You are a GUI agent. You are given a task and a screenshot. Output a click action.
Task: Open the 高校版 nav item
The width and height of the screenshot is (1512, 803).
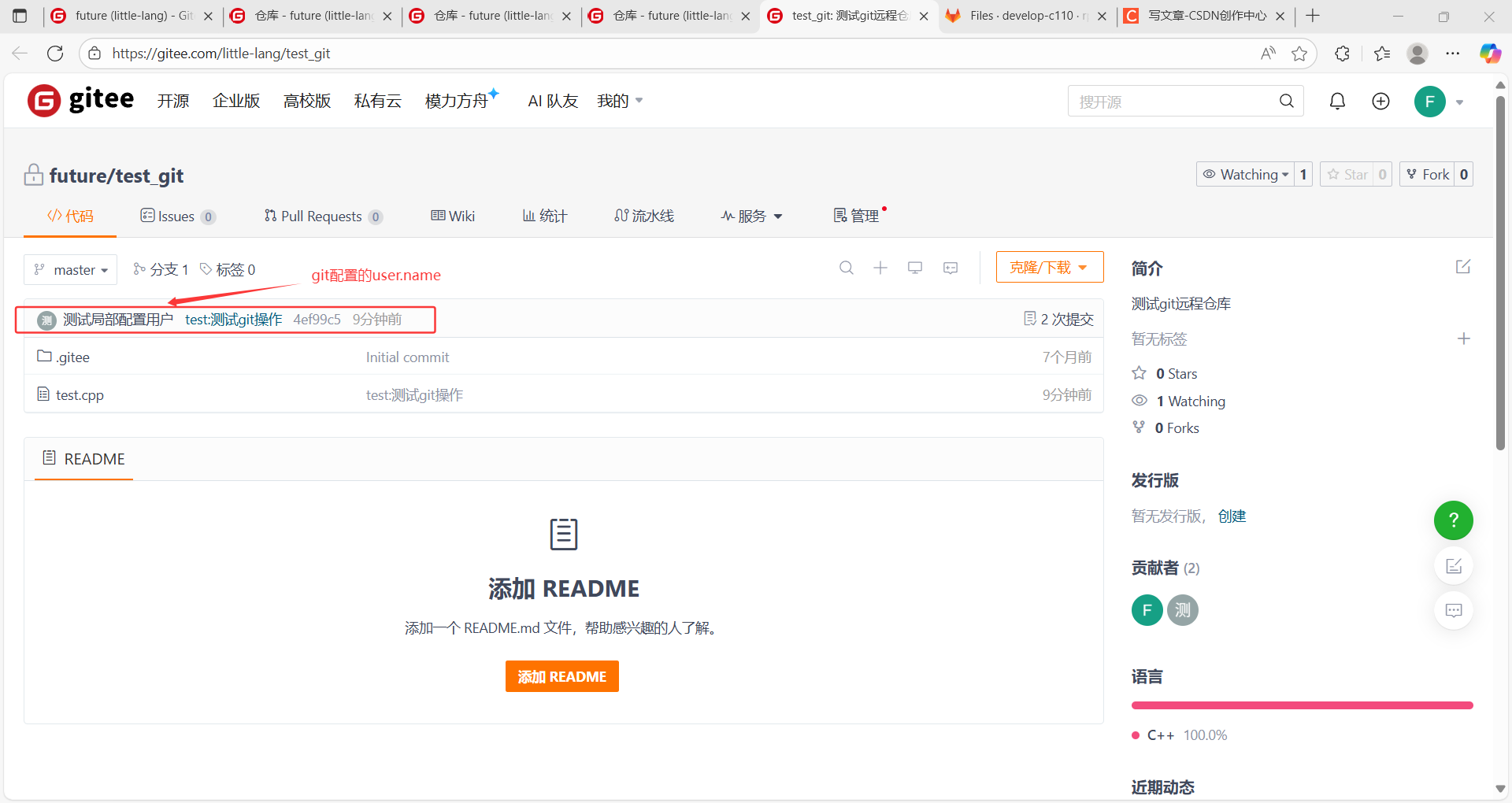pyautogui.click(x=307, y=101)
